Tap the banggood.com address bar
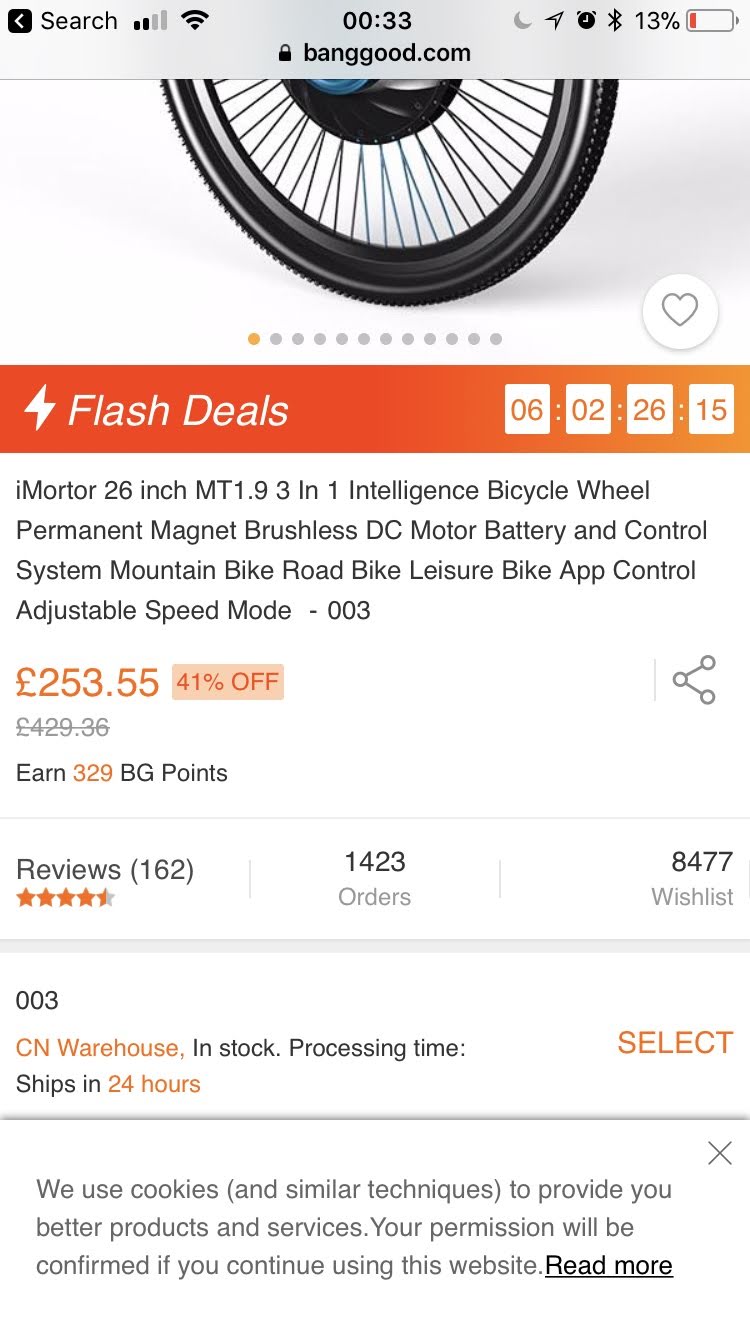This screenshot has width=750, height=1334. pyautogui.click(x=386, y=53)
